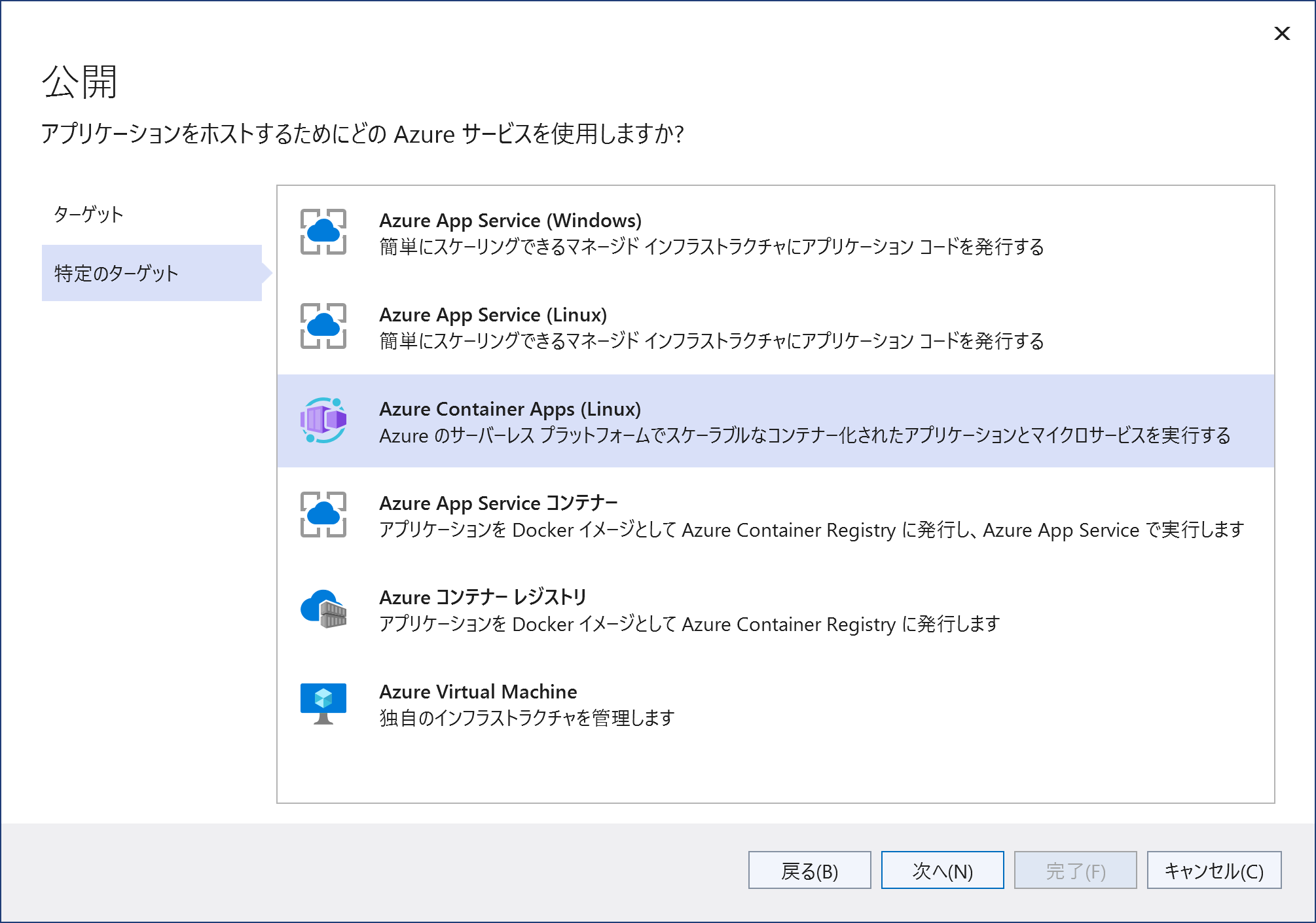Image resolution: width=1316 pixels, height=923 pixels.
Task: Click the Azure Container Apps purple icon
Action: tap(323, 420)
